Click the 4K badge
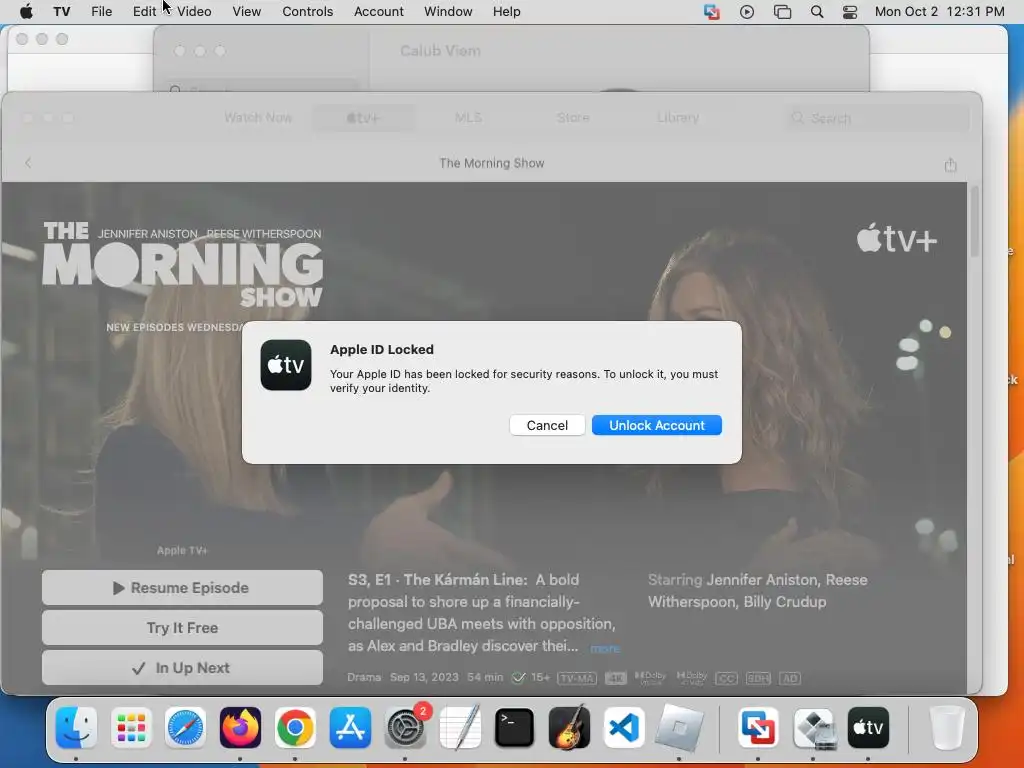Viewport: 1024px width, 768px height. point(615,679)
